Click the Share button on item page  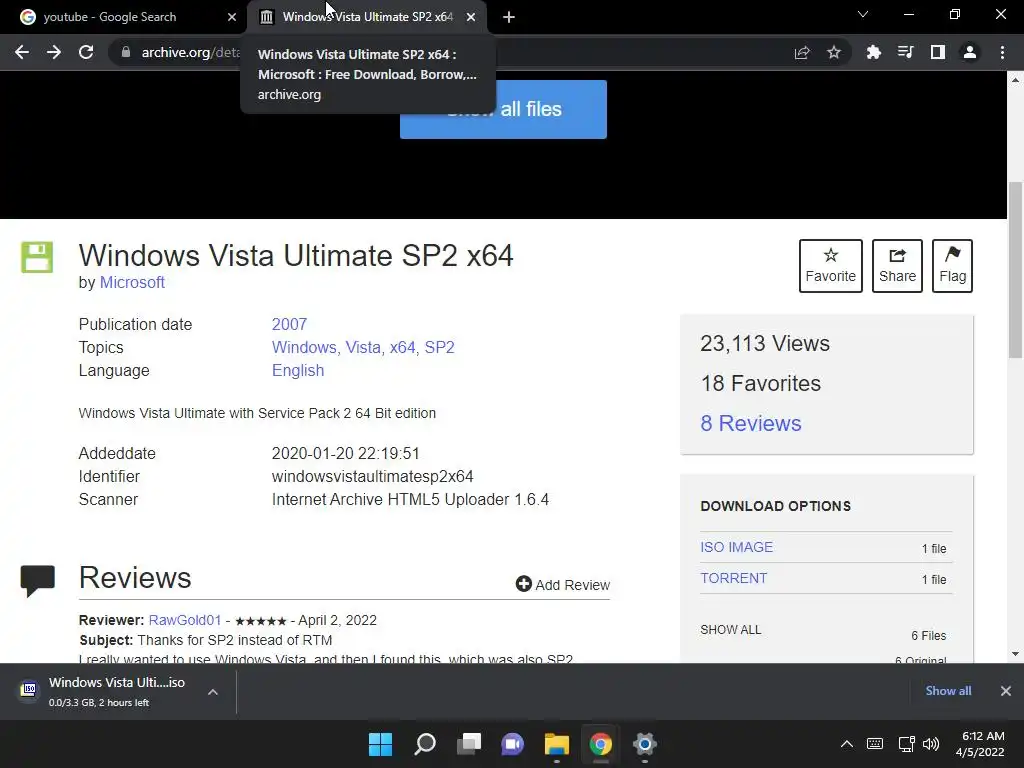coord(897,266)
